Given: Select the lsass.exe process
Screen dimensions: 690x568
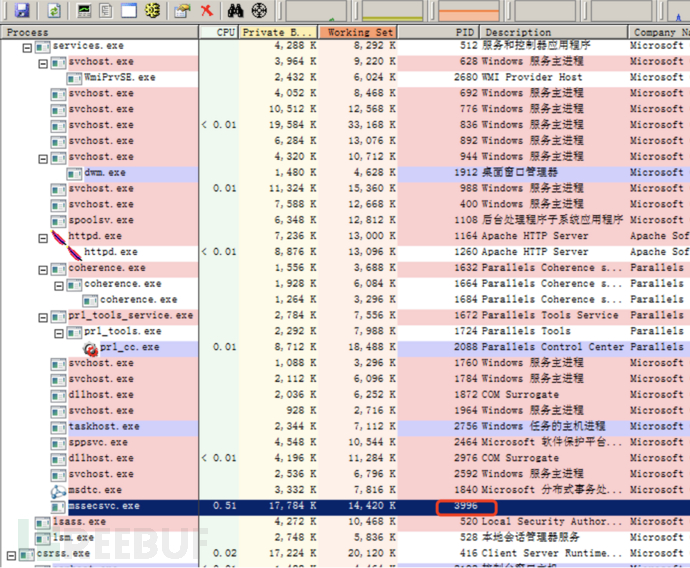Looking at the screenshot, I should point(79,521).
